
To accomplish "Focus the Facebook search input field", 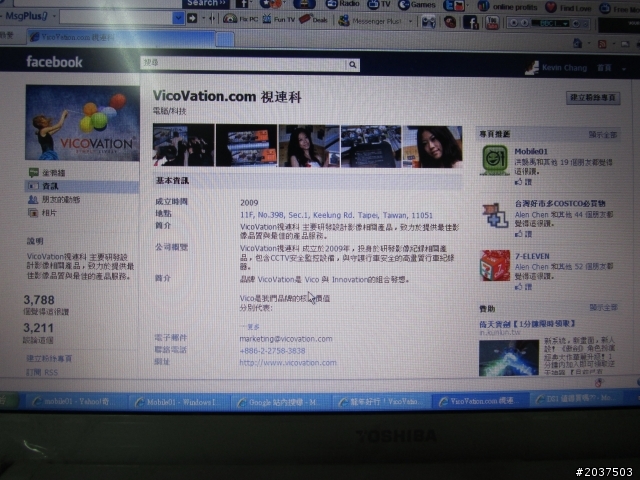I will (244, 64).
